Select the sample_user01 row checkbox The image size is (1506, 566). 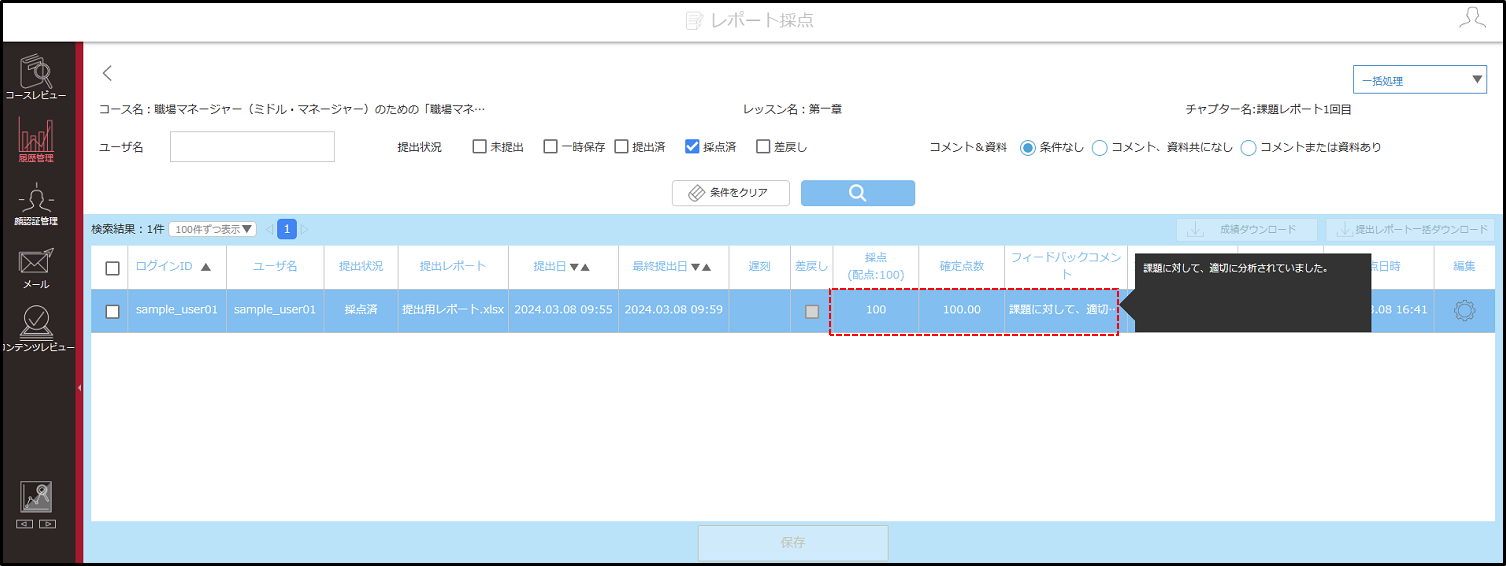click(x=112, y=311)
